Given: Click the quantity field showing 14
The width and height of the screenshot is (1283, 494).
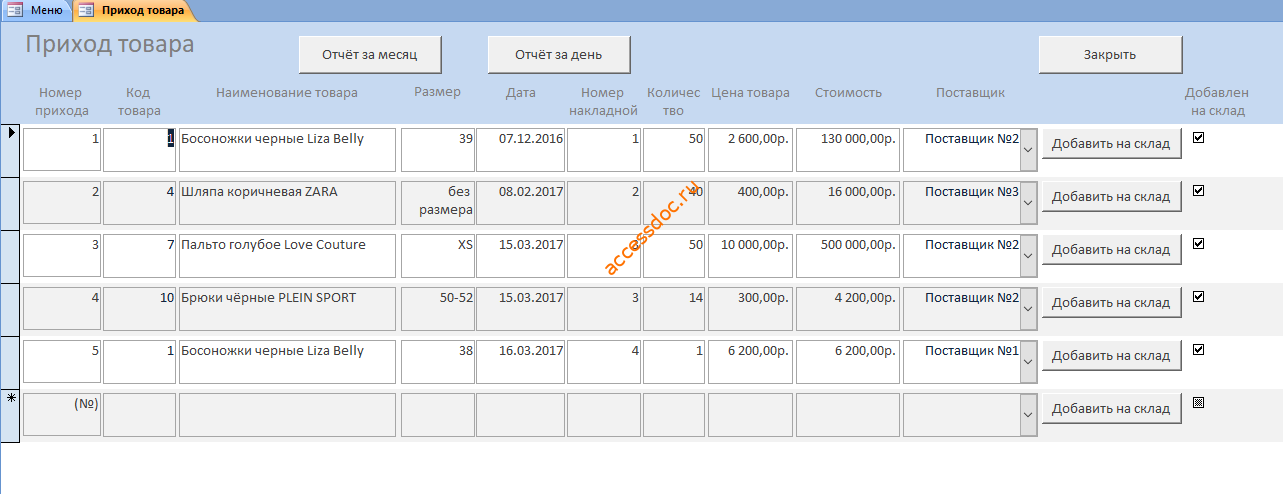Looking at the screenshot, I should coord(674,308).
